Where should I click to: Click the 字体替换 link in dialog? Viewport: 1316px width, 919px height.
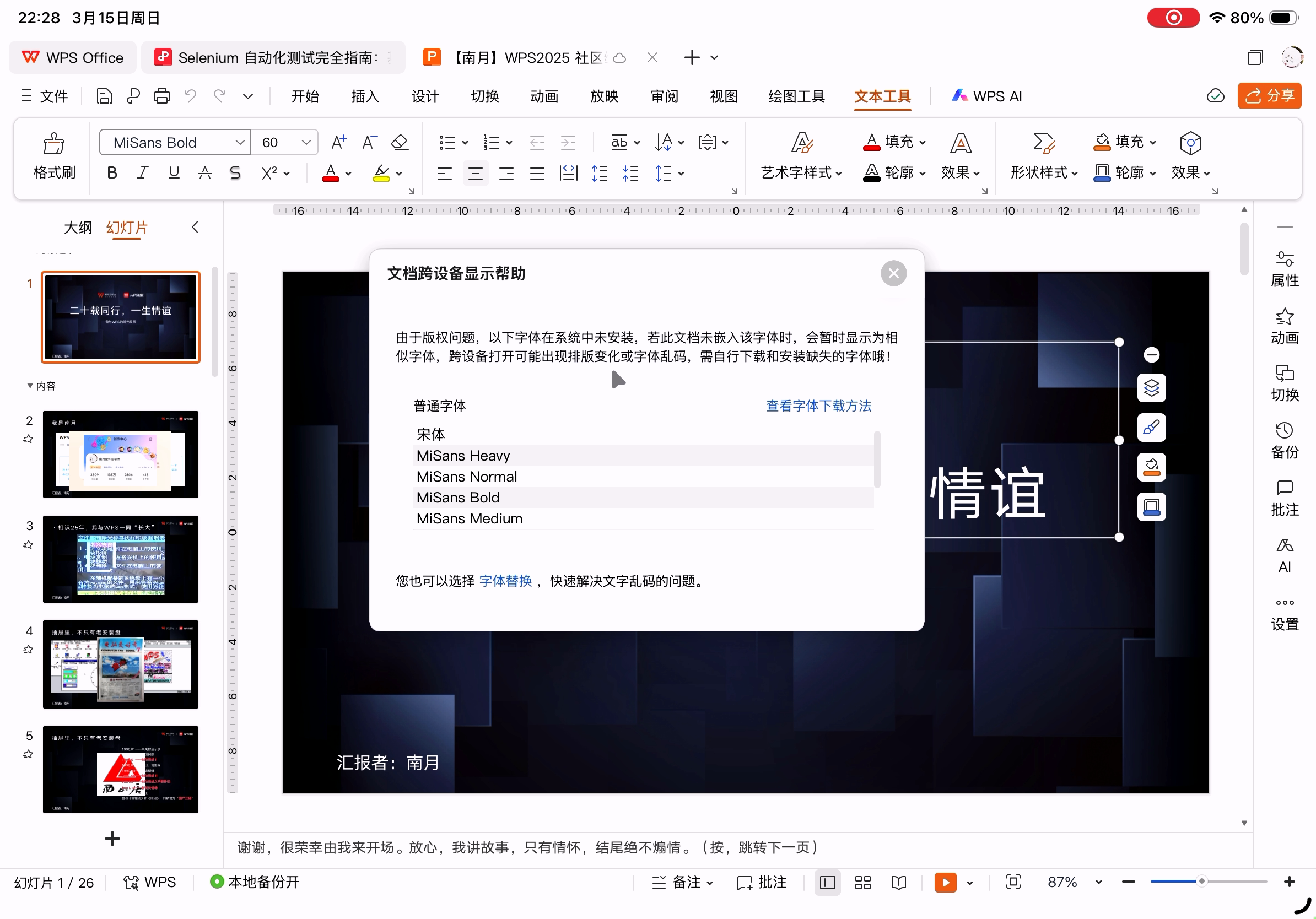pos(505,581)
